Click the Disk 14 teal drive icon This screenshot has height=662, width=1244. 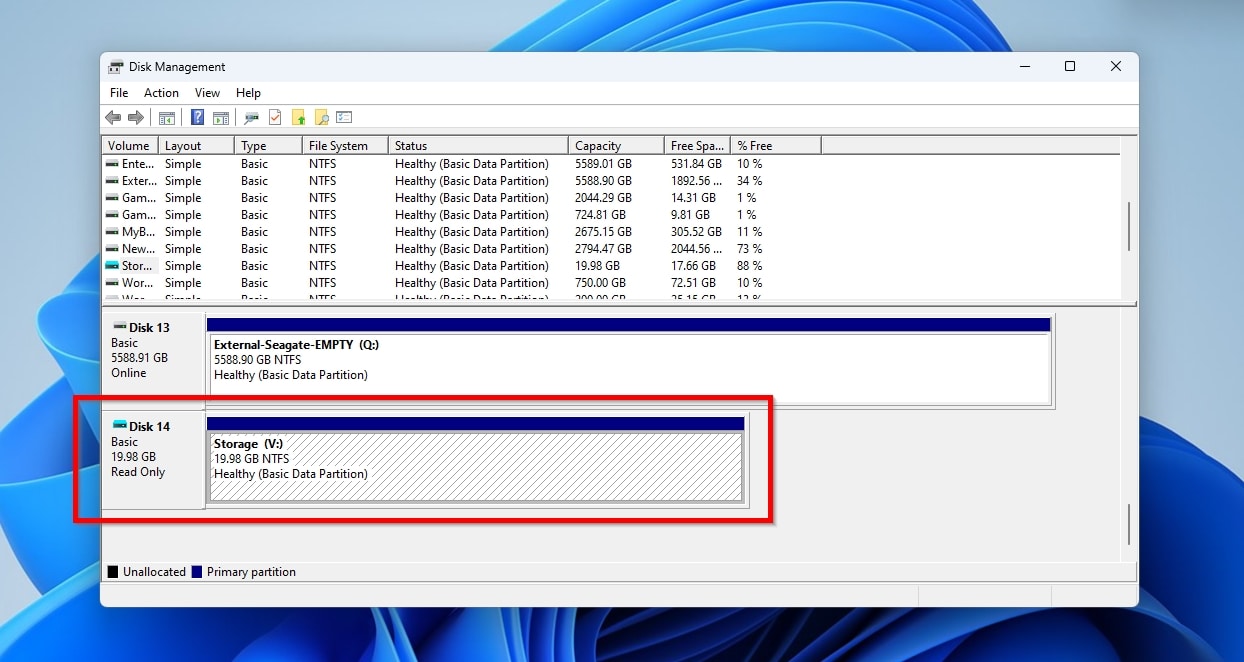tap(120, 425)
